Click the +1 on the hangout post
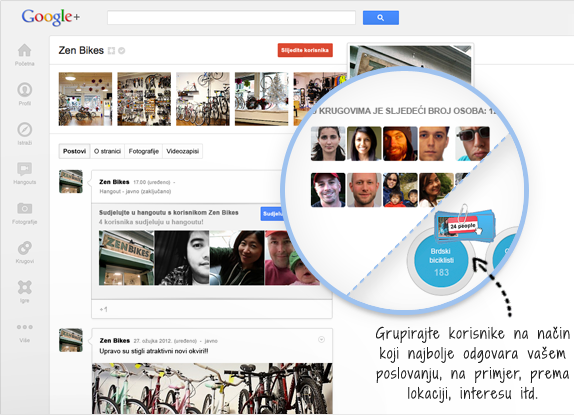The width and height of the screenshot is (575, 415). pos(103,309)
